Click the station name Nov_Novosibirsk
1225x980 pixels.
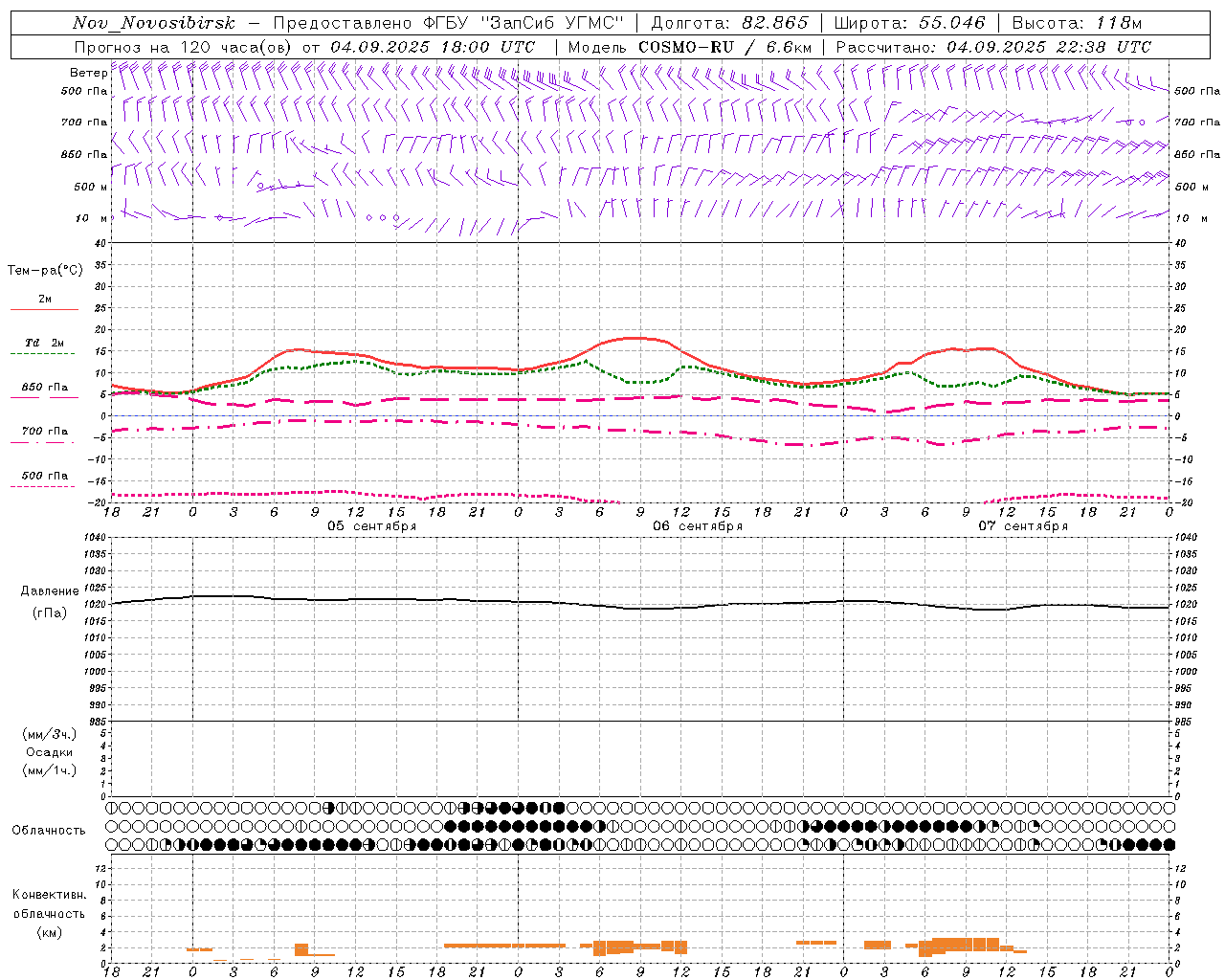tap(154, 24)
